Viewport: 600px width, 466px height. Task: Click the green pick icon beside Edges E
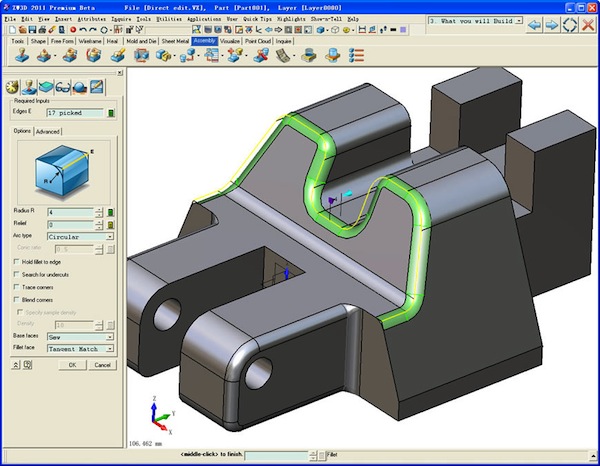(x=111, y=113)
